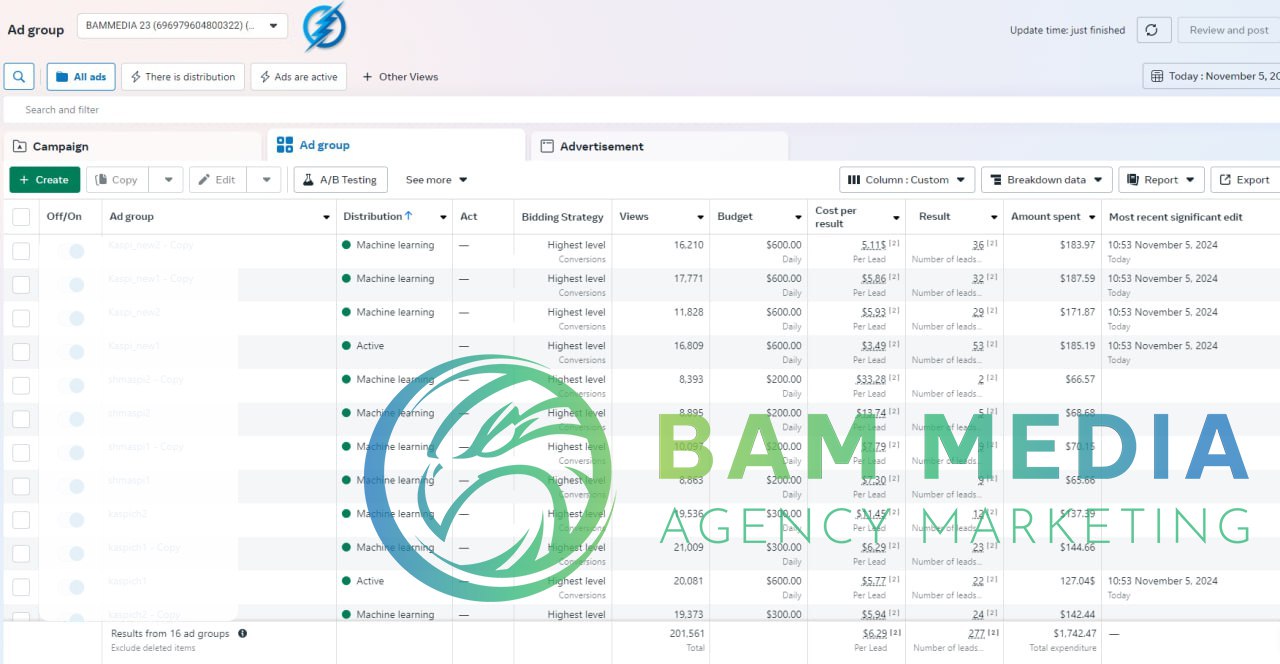Open the Breakdown data dropdown
Screen dimensions: 1280x664
(x=1047, y=180)
